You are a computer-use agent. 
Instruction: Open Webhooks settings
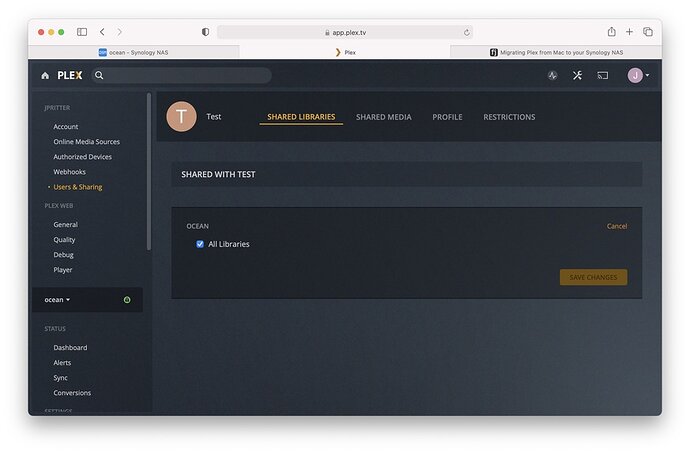click(70, 172)
